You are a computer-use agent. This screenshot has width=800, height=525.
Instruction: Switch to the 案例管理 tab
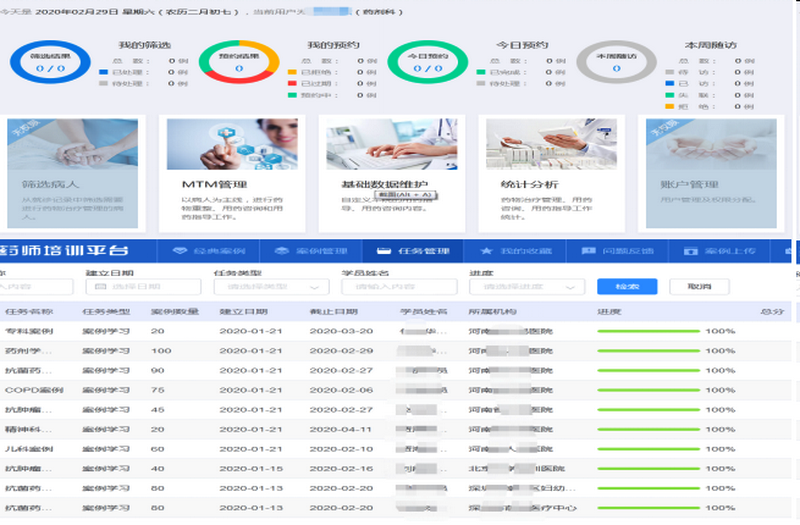point(313,250)
